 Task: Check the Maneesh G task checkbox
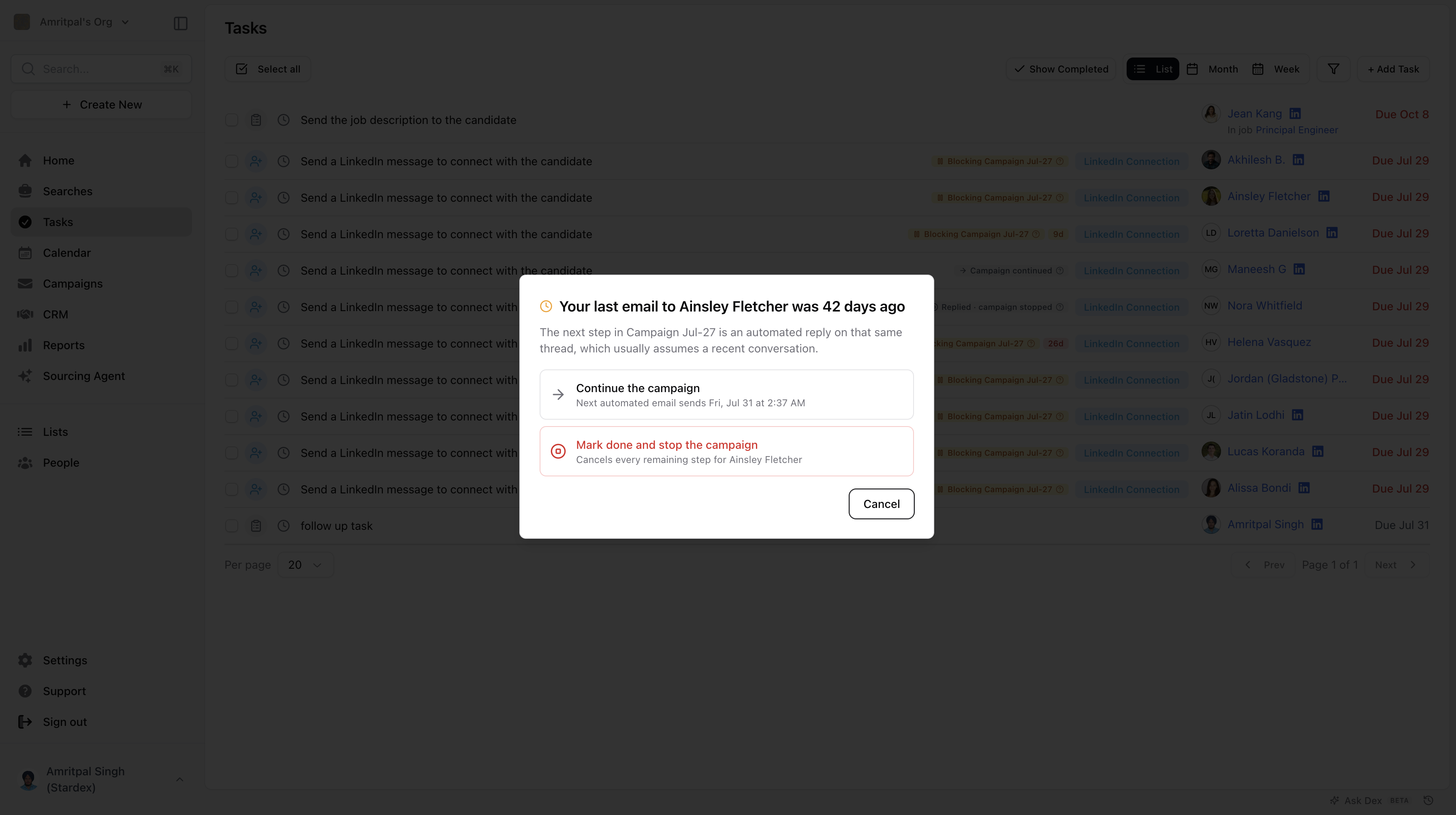[232, 271]
